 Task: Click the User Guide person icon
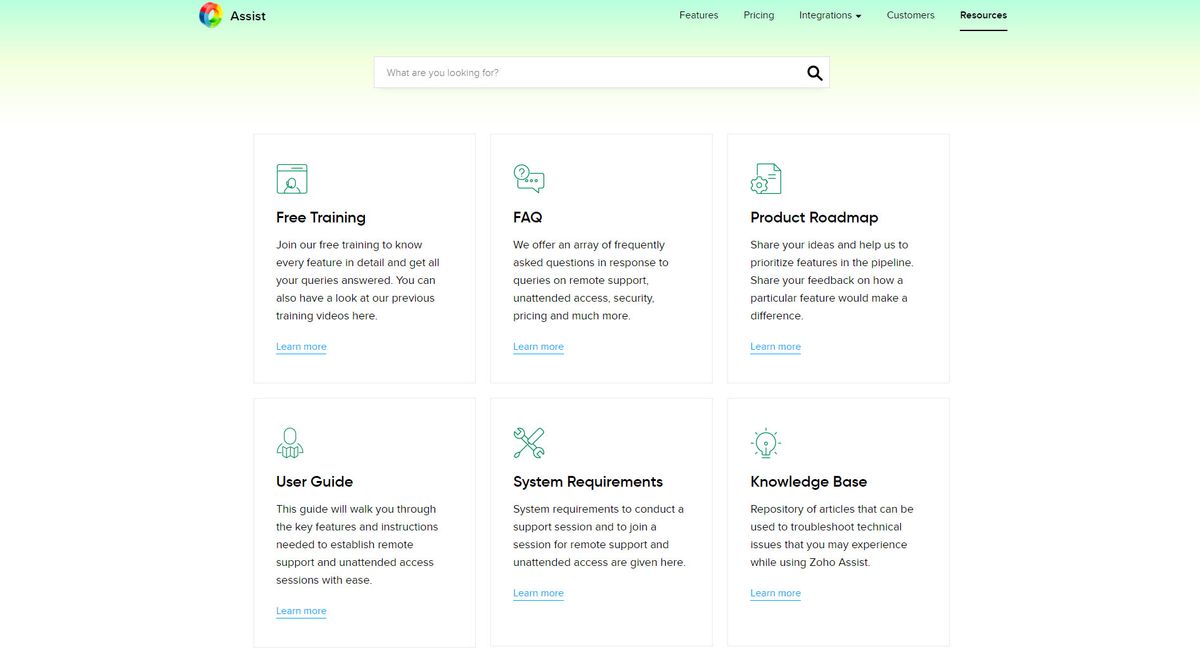point(290,442)
